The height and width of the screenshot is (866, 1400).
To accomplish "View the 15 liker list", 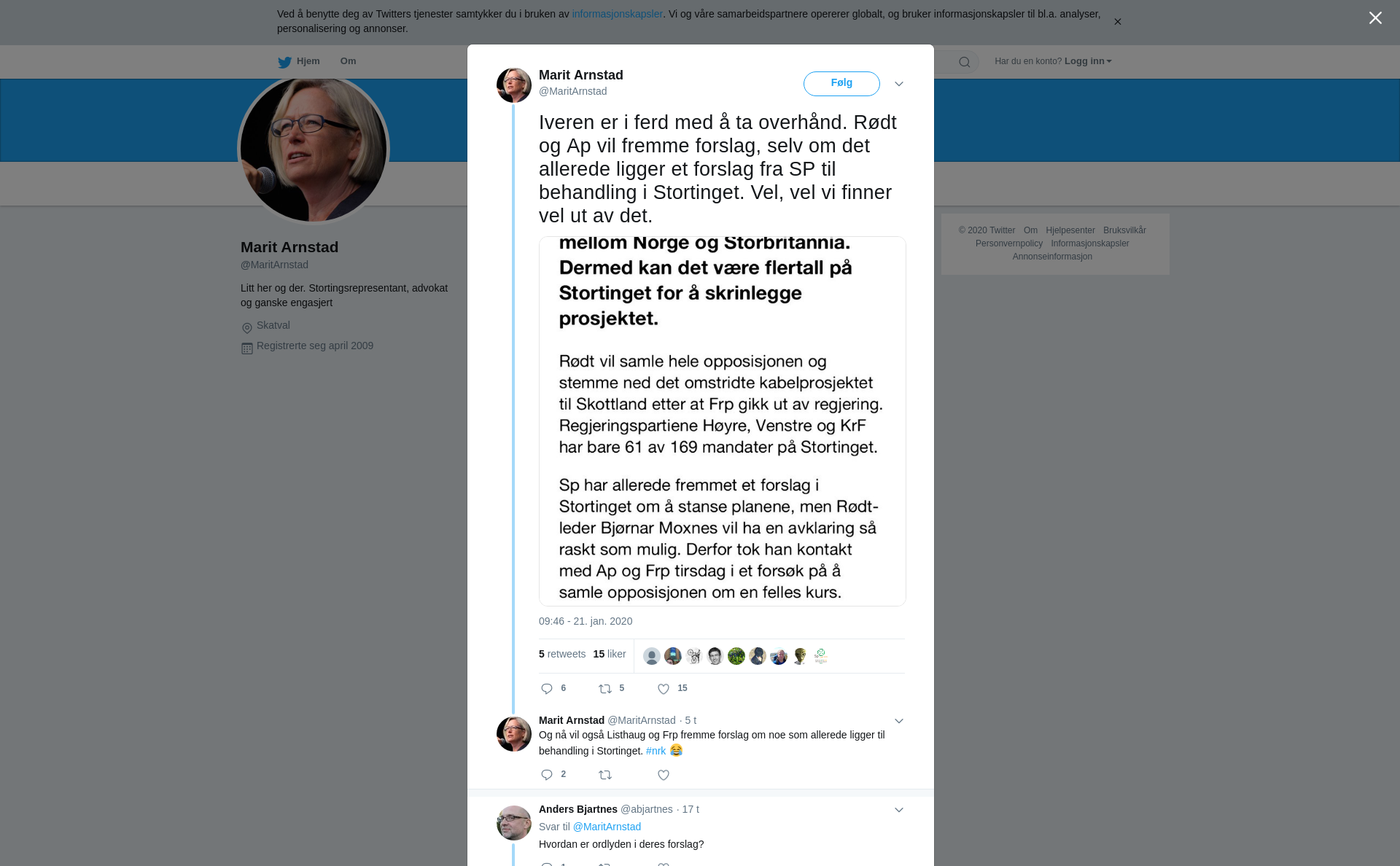I will point(610,654).
